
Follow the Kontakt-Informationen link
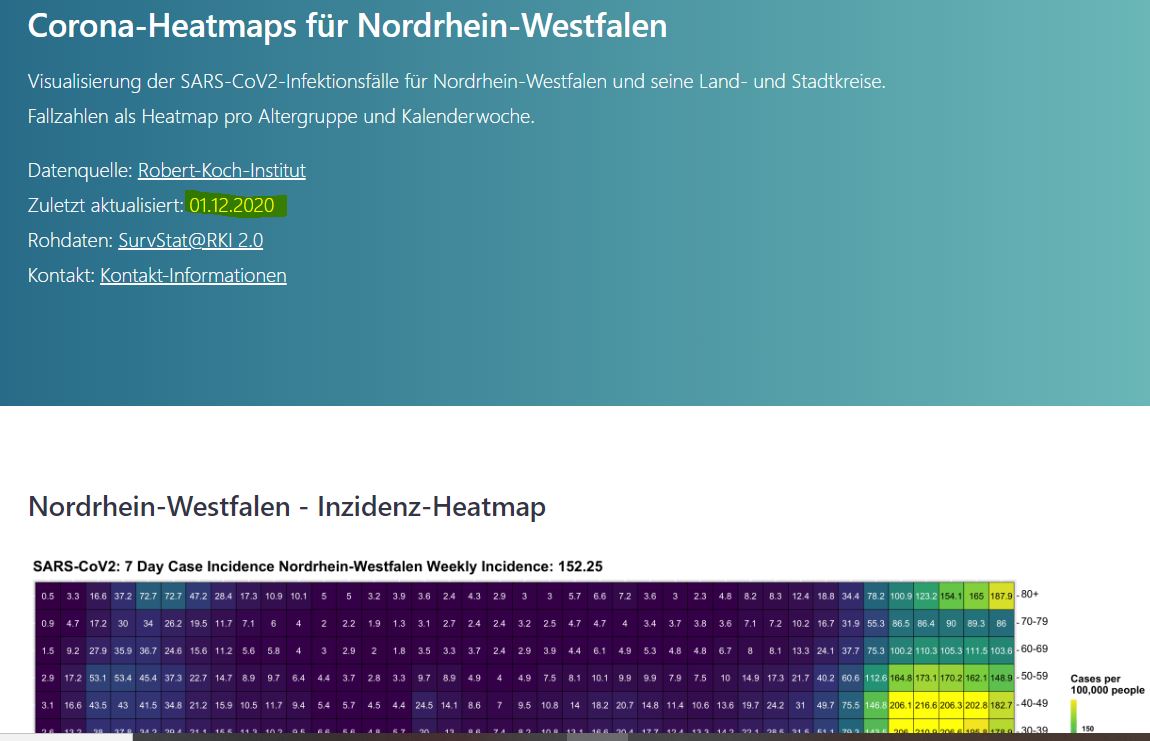pos(193,275)
